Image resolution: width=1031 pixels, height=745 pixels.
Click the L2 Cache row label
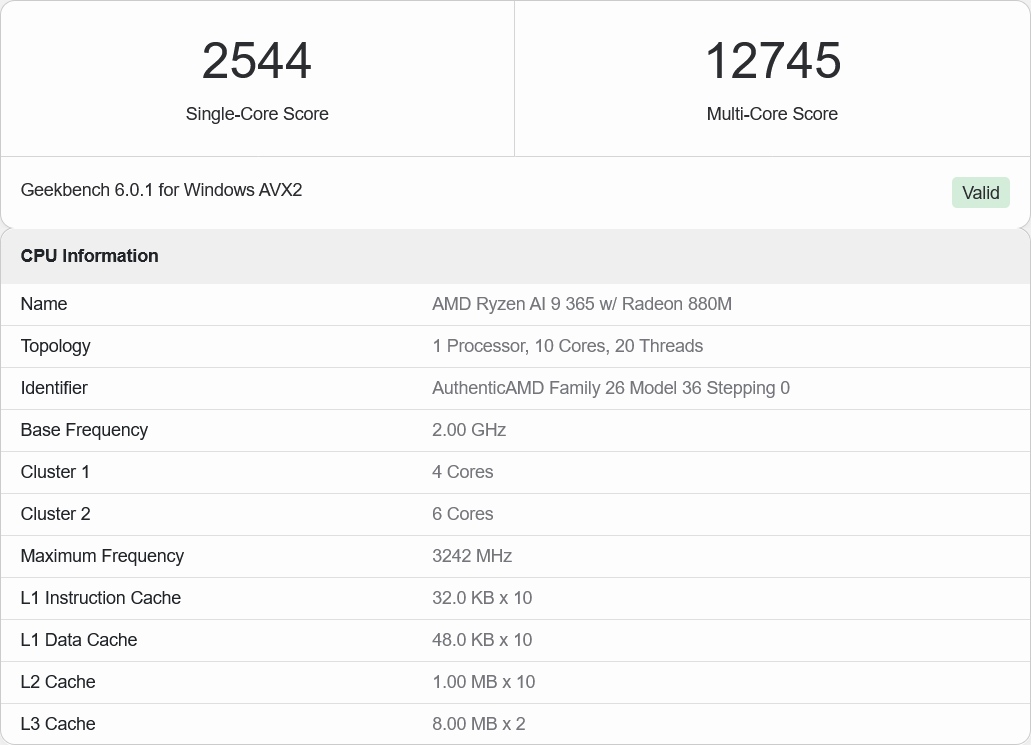[58, 682]
